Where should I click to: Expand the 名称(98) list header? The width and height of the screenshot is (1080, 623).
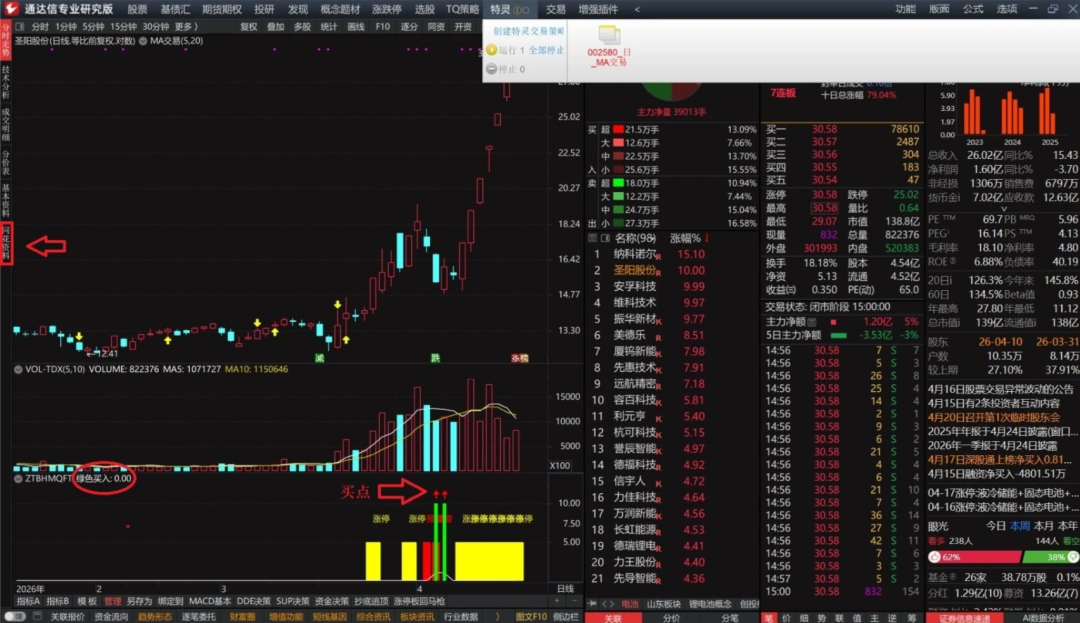(x=635, y=238)
